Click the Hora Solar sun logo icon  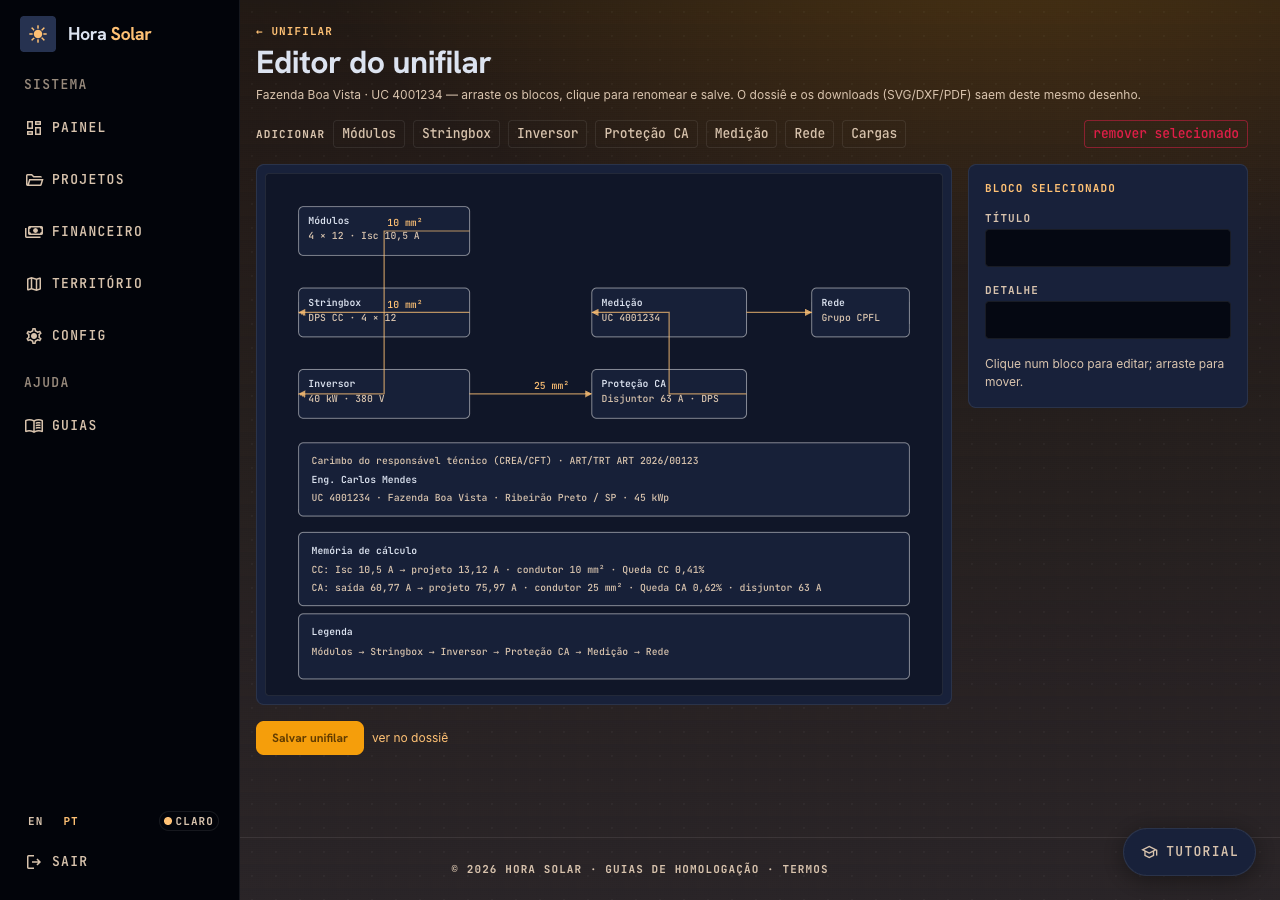point(38,34)
